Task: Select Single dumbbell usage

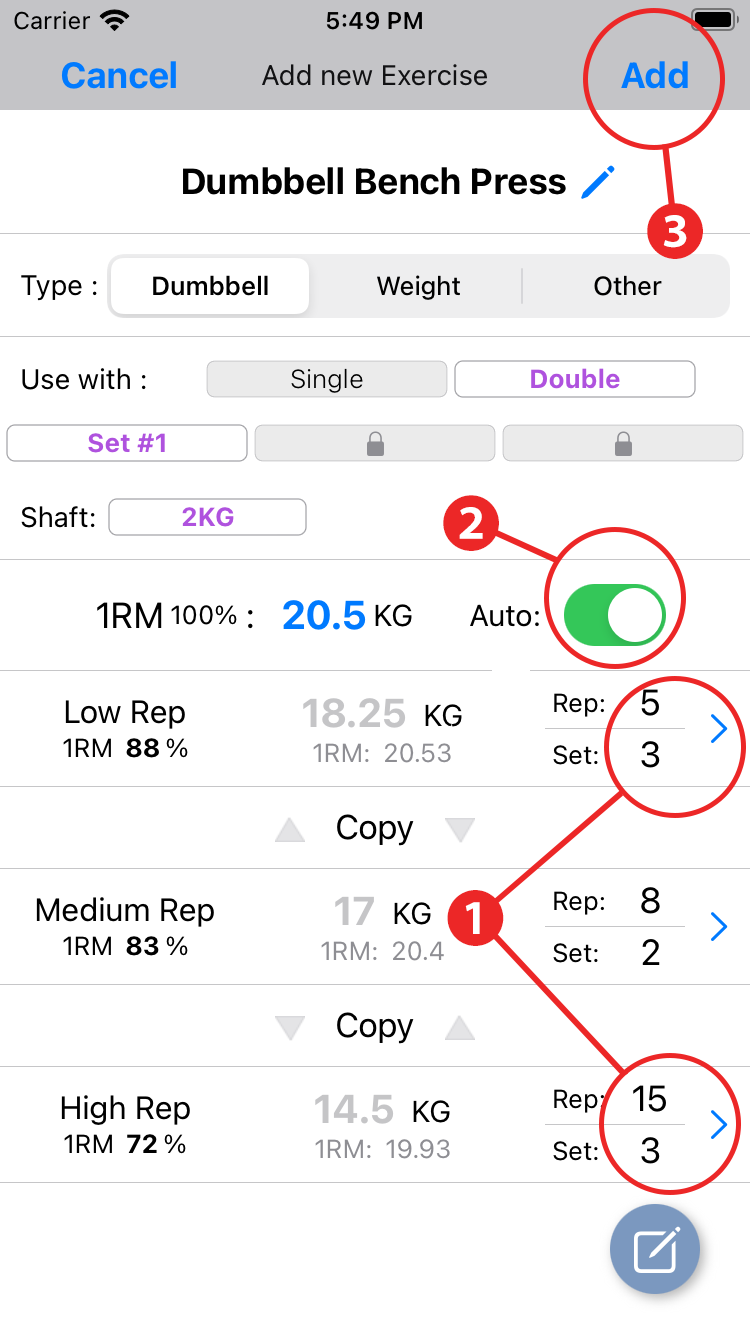Action: [326, 379]
